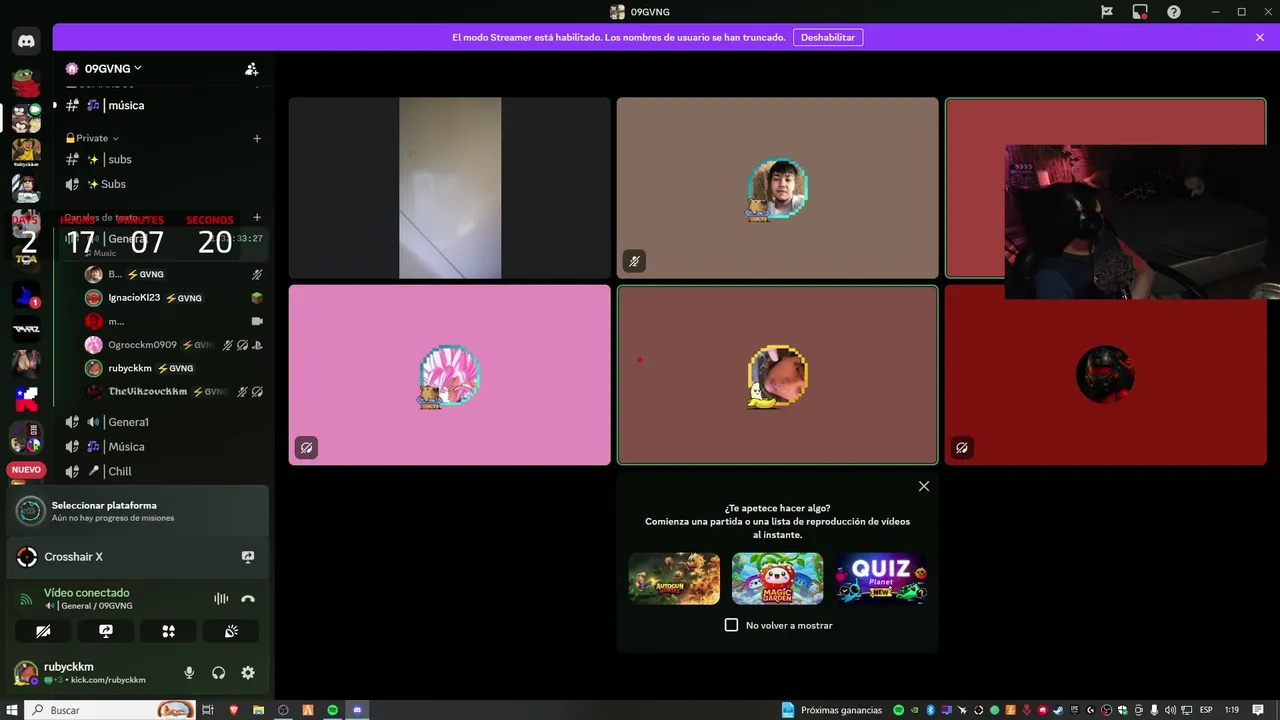
Task: Create channel in Canales de texto category
Action: pyautogui.click(x=257, y=217)
